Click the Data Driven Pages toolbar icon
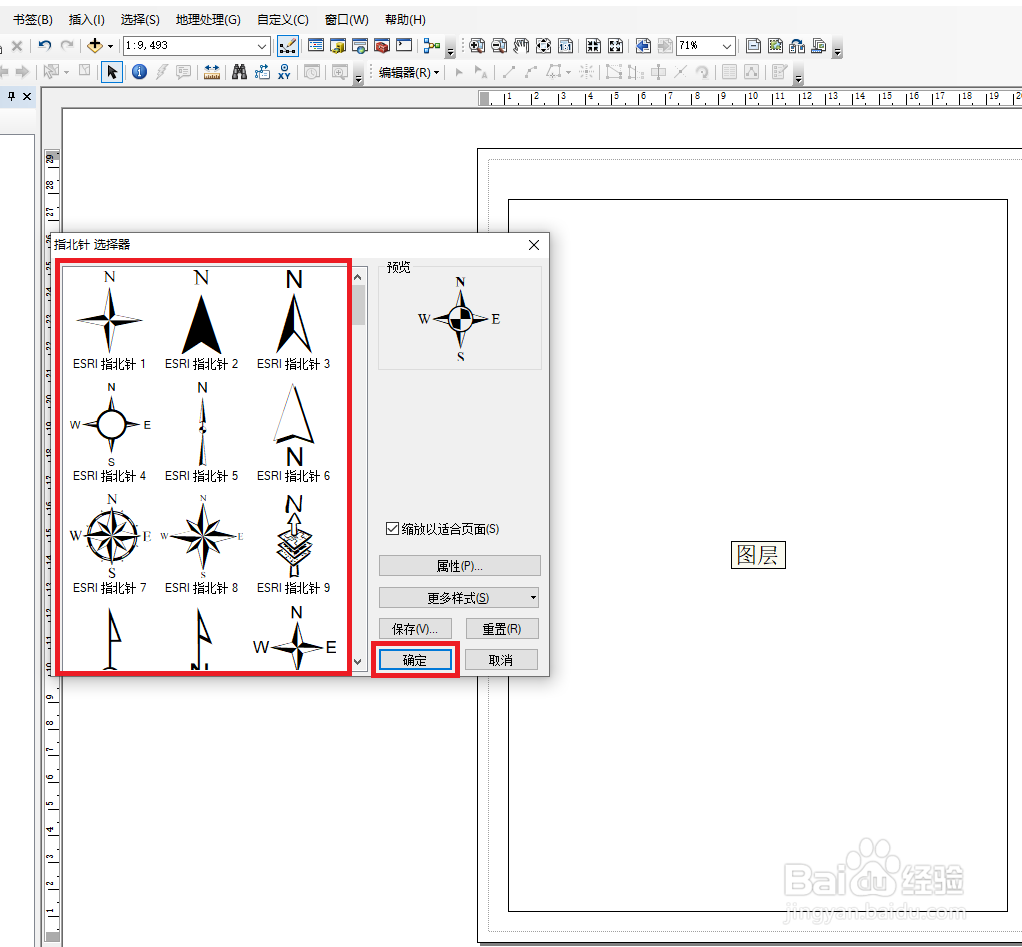Image resolution: width=1022 pixels, height=947 pixels. [x=819, y=46]
